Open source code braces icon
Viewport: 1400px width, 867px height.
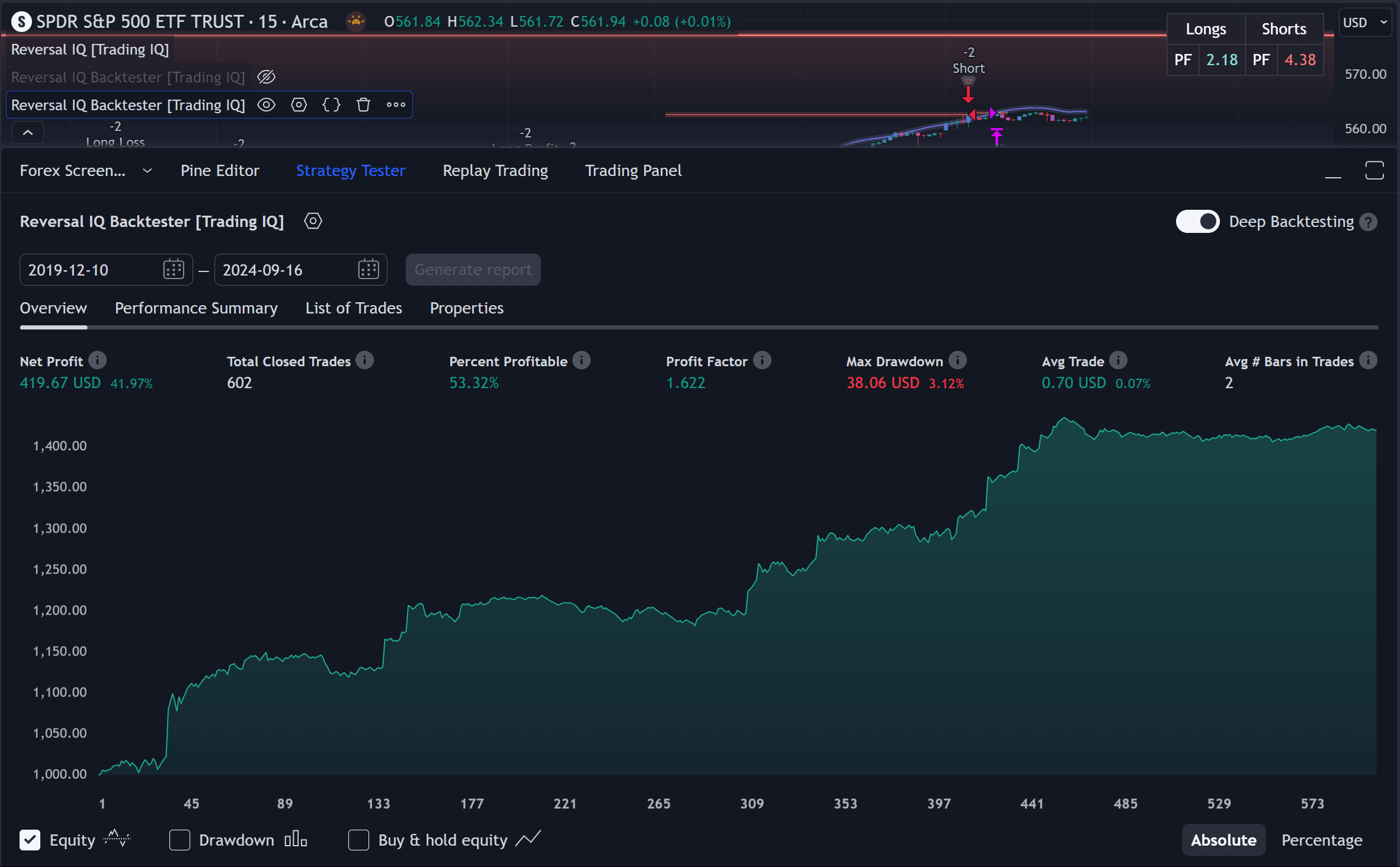331,105
